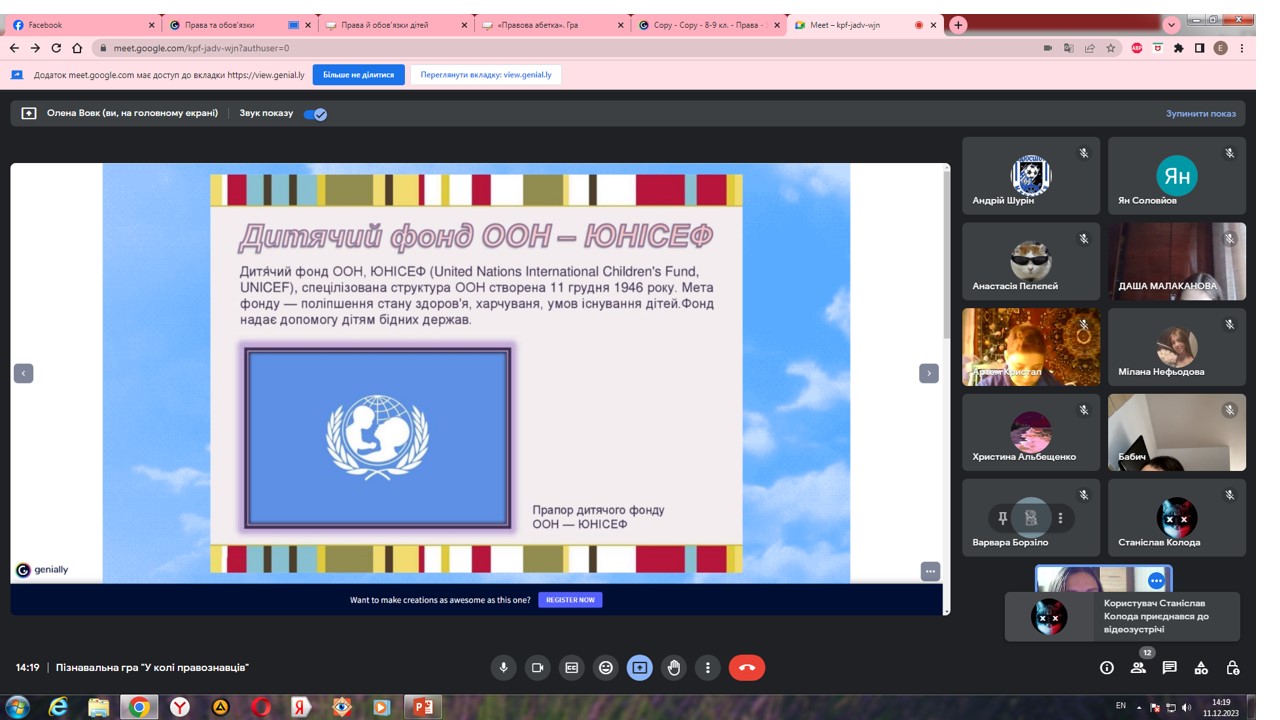Open more options menu in Meet toolbar
This screenshot has width=1280, height=720.
click(708, 668)
